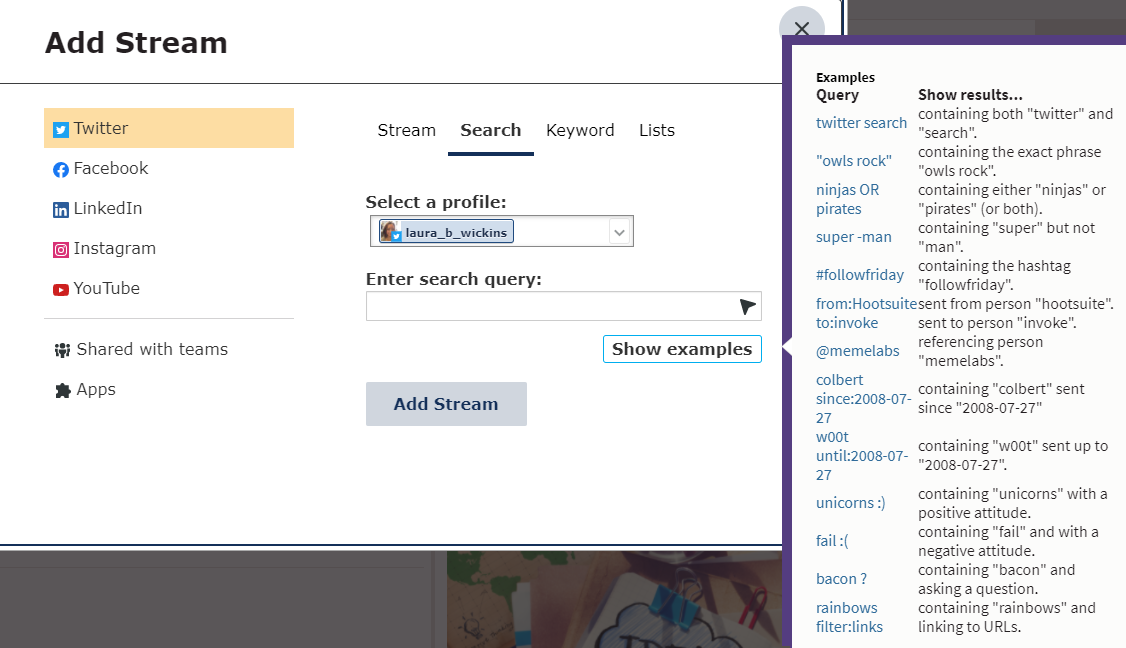Image resolution: width=1126 pixels, height=648 pixels.
Task: Select YouTube in the network list
Action: pos(169,288)
